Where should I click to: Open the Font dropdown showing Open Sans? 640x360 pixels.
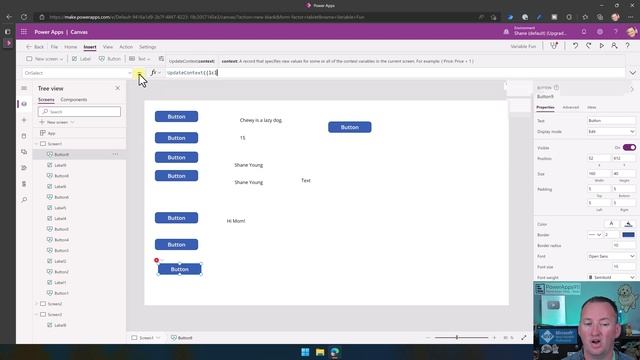click(611, 256)
